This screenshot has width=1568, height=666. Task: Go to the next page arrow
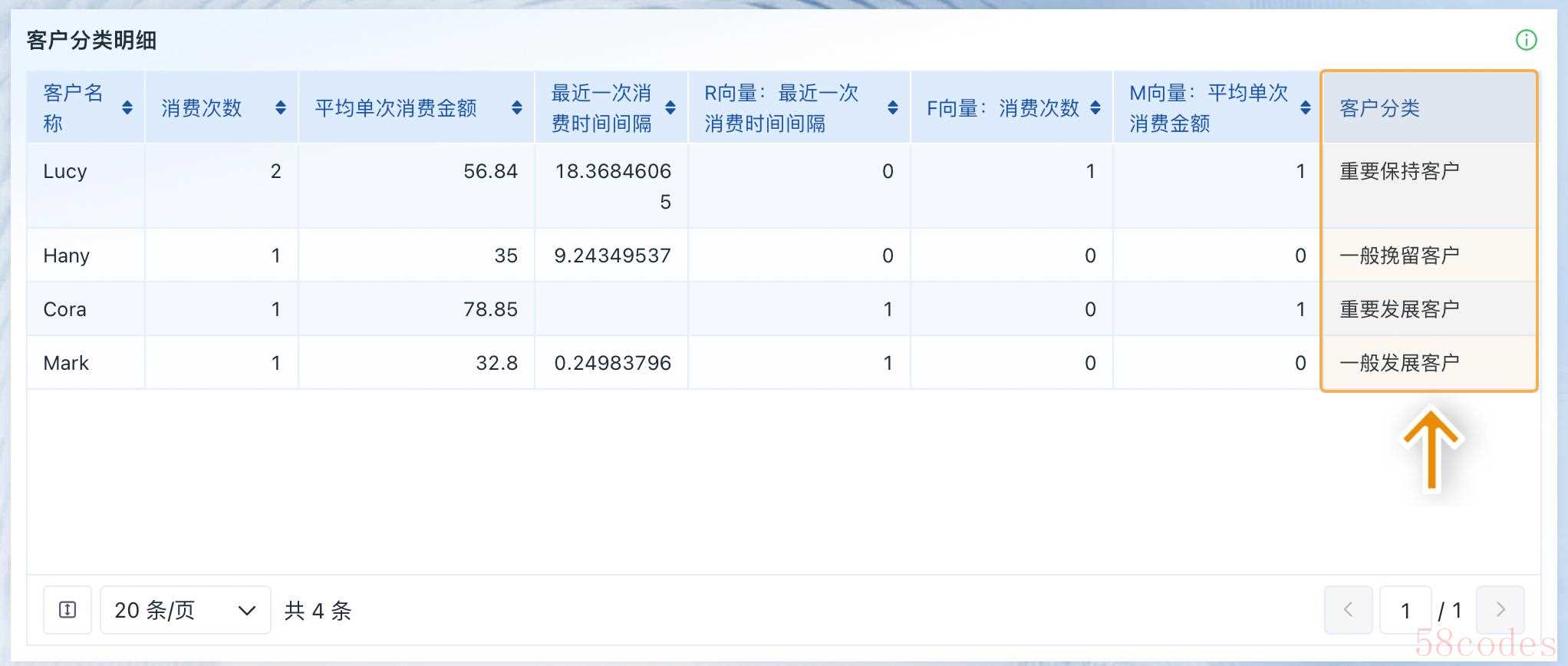[x=1500, y=610]
